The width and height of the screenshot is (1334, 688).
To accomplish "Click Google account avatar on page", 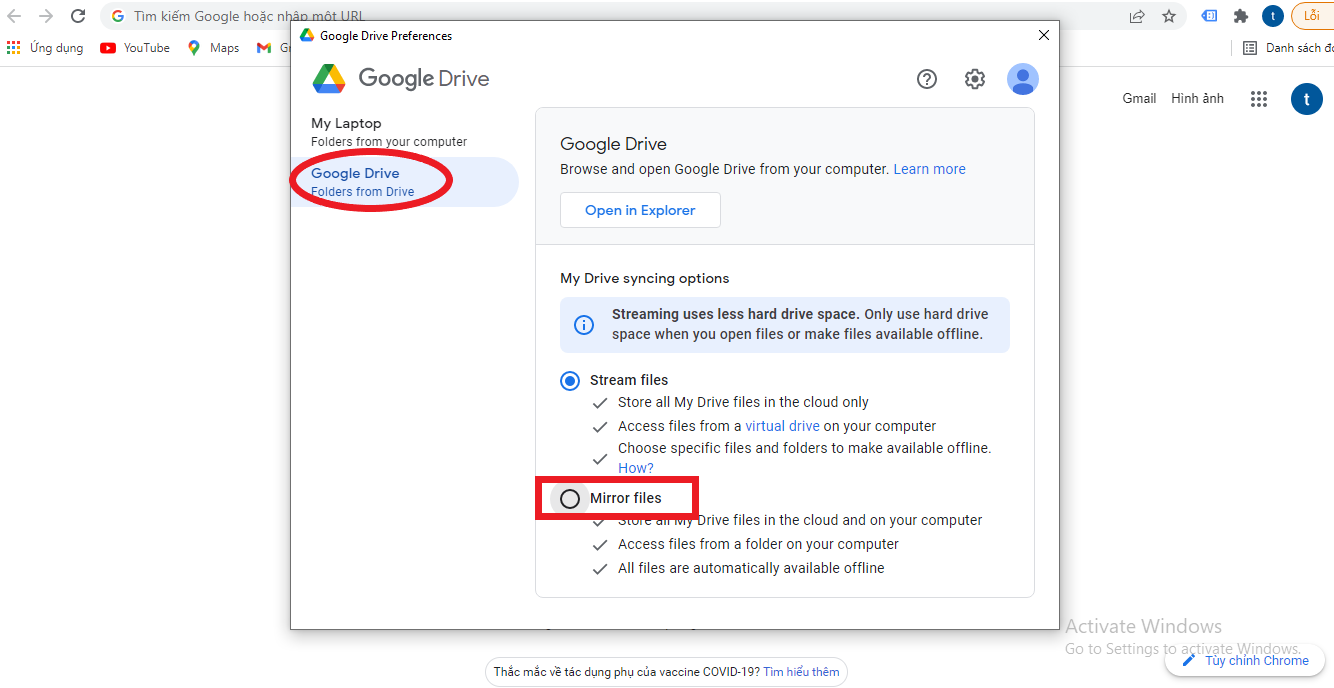I will (1306, 99).
